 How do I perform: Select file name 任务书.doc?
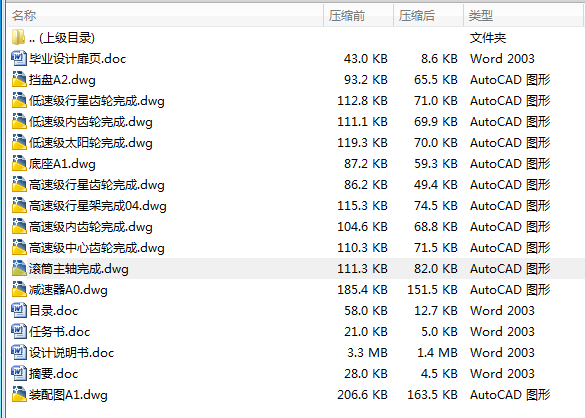(60, 332)
